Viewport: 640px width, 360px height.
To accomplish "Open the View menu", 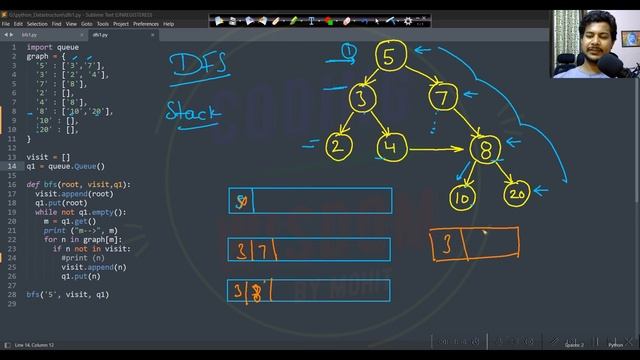I will 71,24.
